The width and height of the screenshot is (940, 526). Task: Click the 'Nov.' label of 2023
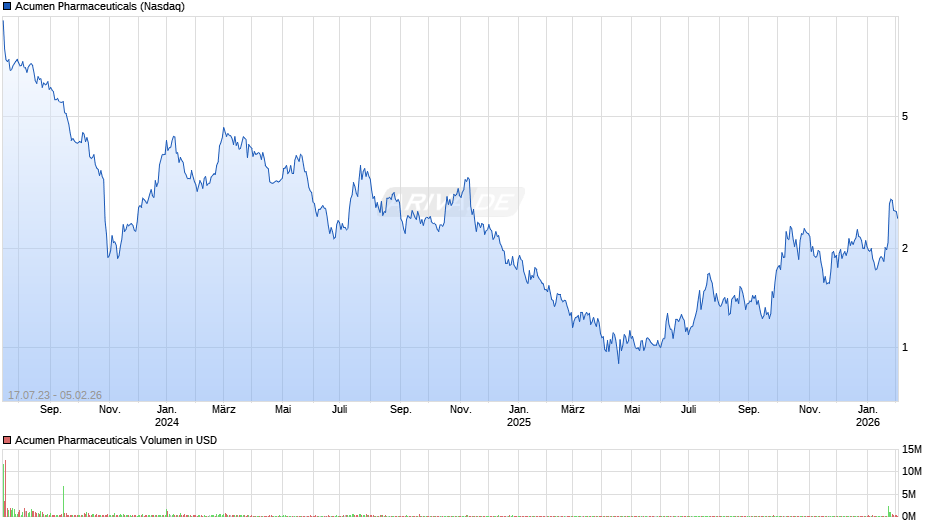(x=110, y=410)
